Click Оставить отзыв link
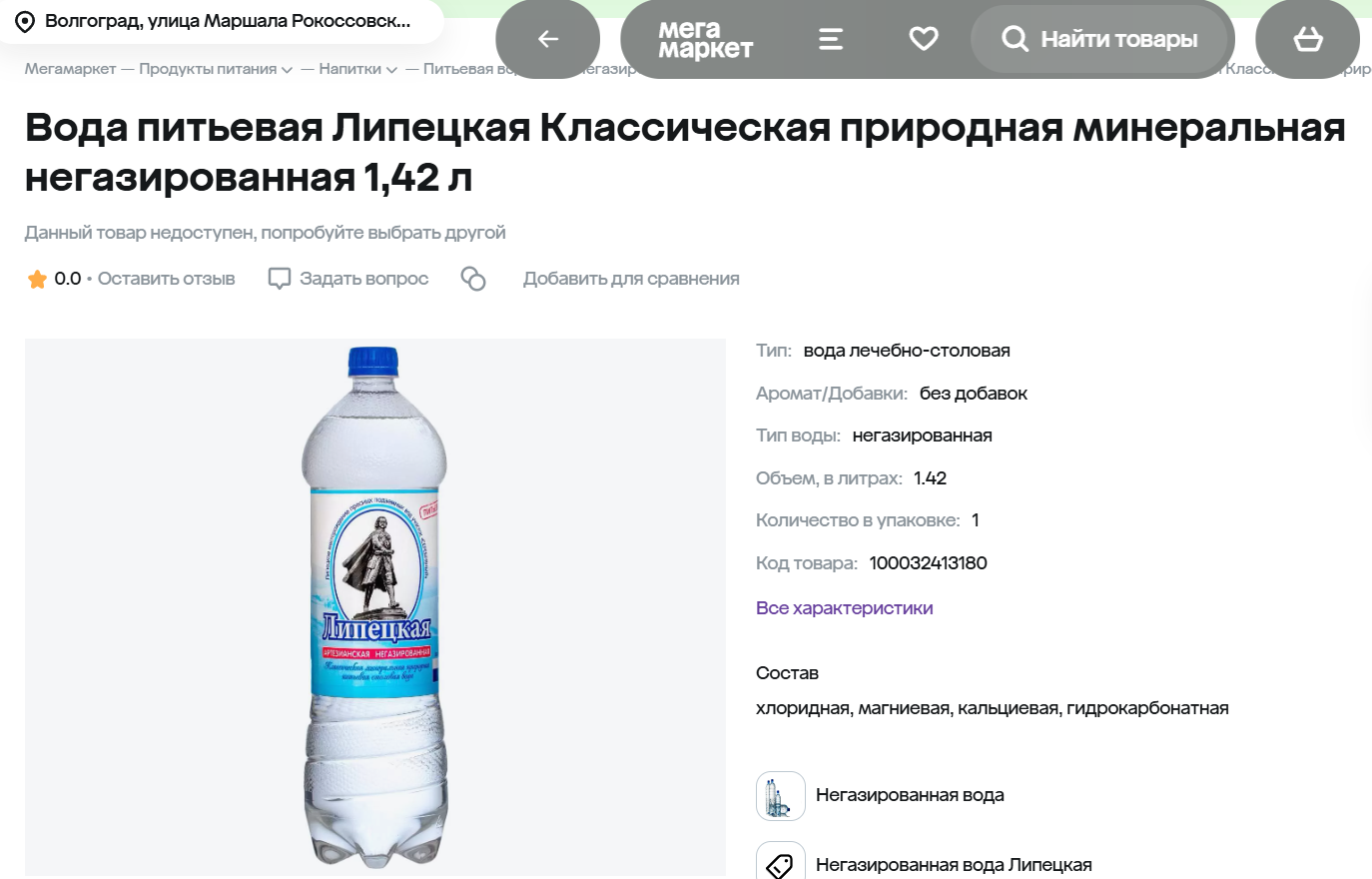 pyautogui.click(x=166, y=279)
